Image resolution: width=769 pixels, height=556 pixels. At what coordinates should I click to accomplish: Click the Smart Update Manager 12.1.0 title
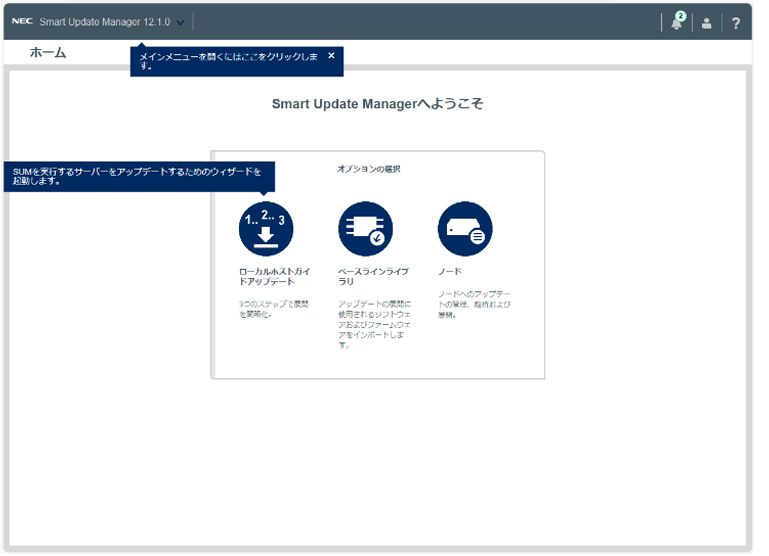coord(105,21)
